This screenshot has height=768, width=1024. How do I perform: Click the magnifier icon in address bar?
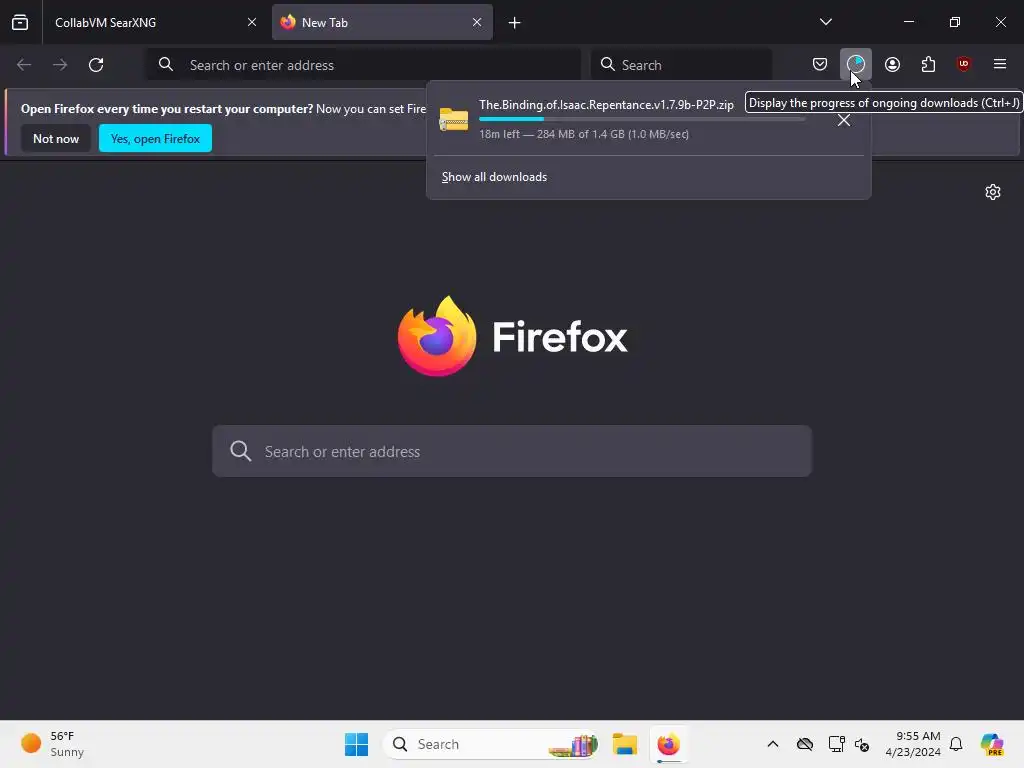click(x=166, y=64)
